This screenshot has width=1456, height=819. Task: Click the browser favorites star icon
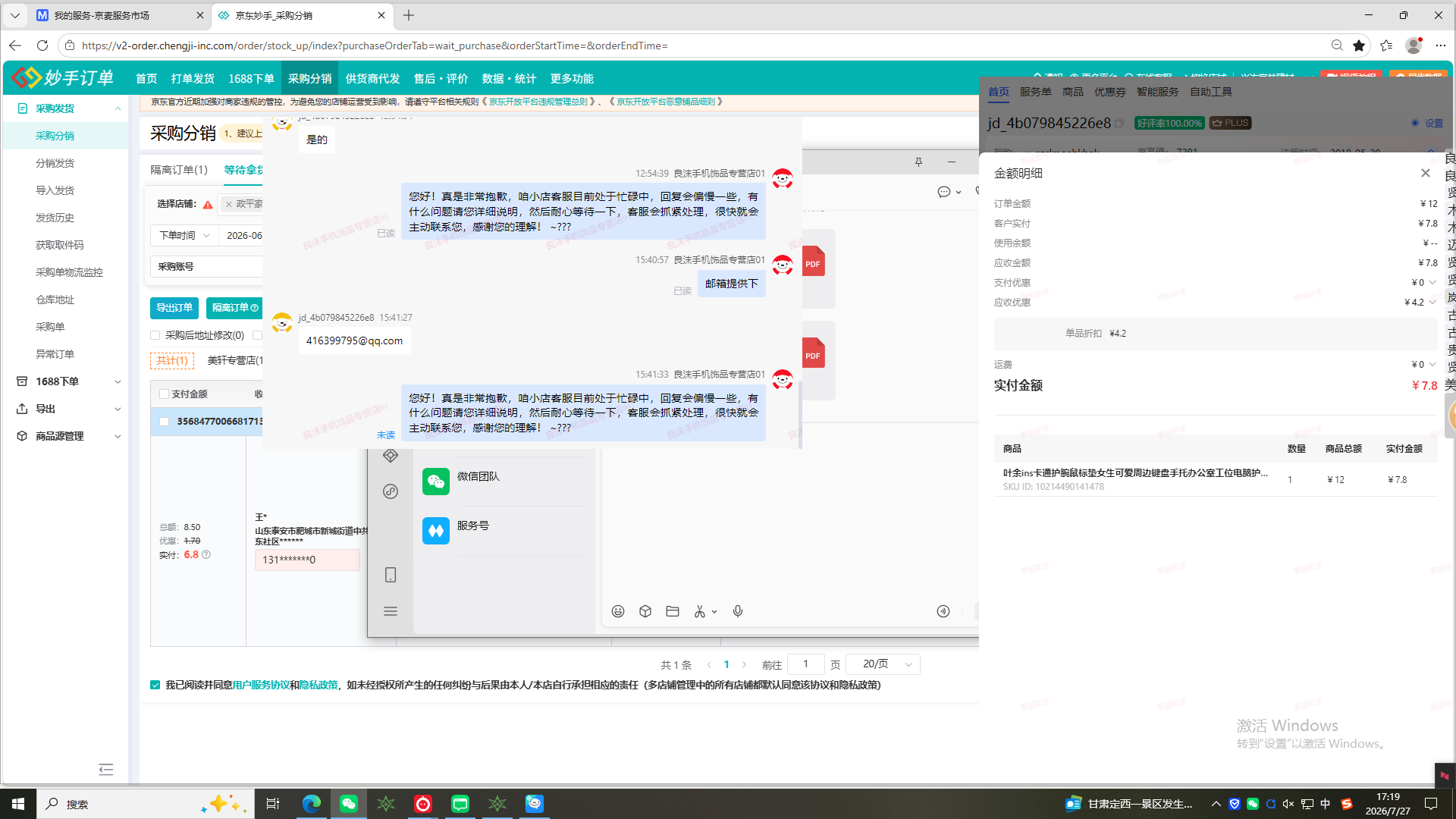click(x=1359, y=45)
